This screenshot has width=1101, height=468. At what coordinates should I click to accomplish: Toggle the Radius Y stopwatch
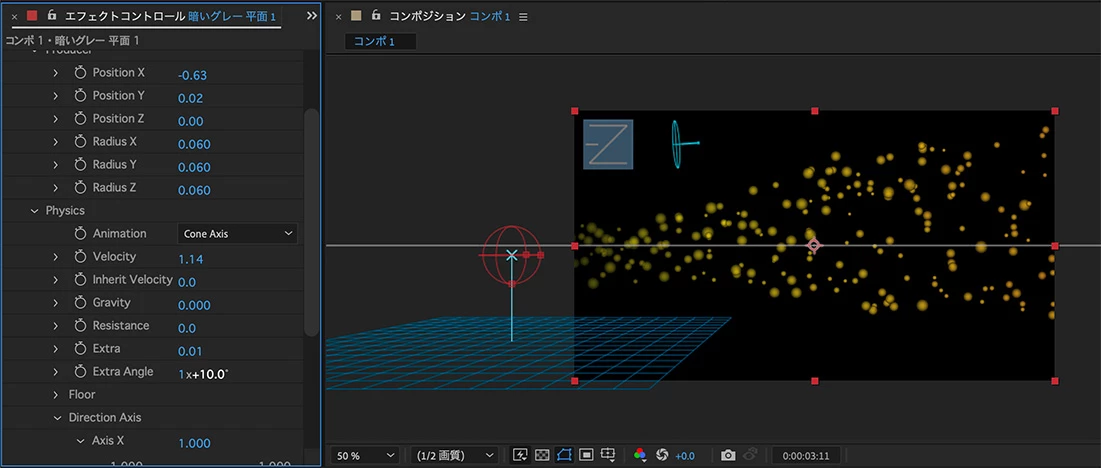click(x=80, y=165)
